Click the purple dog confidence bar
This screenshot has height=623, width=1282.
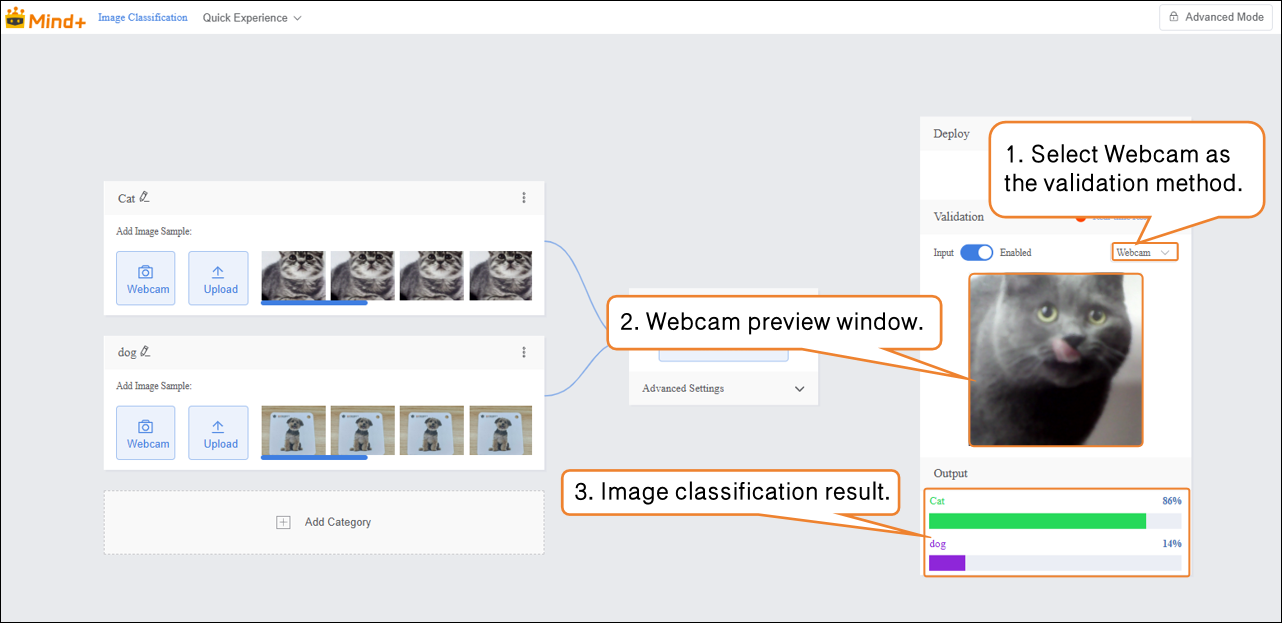click(x=946, y=563)
